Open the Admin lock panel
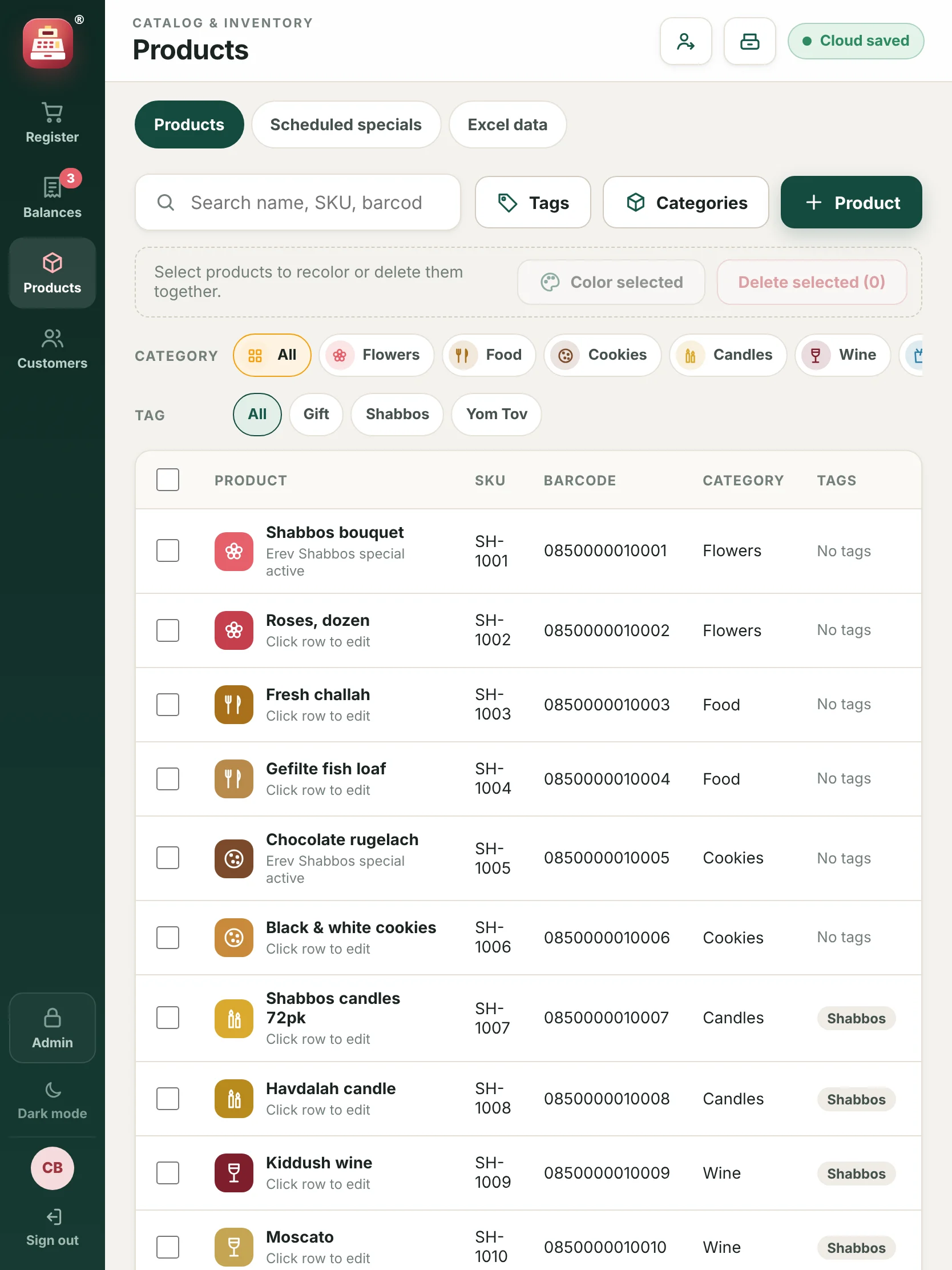 pyautogui.click(x=52, y=1028)
